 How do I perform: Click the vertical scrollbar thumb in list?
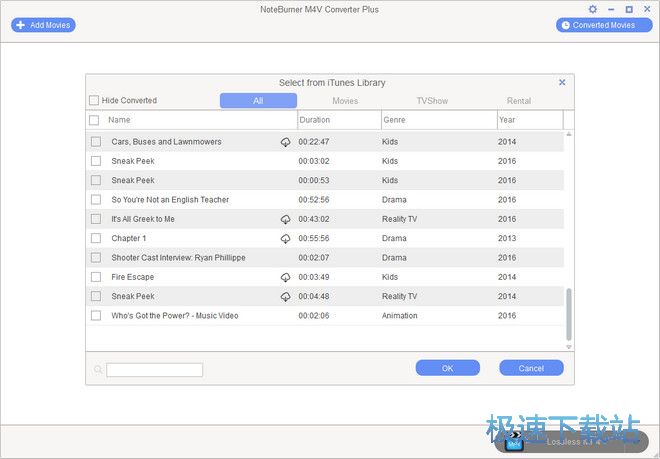570,313
